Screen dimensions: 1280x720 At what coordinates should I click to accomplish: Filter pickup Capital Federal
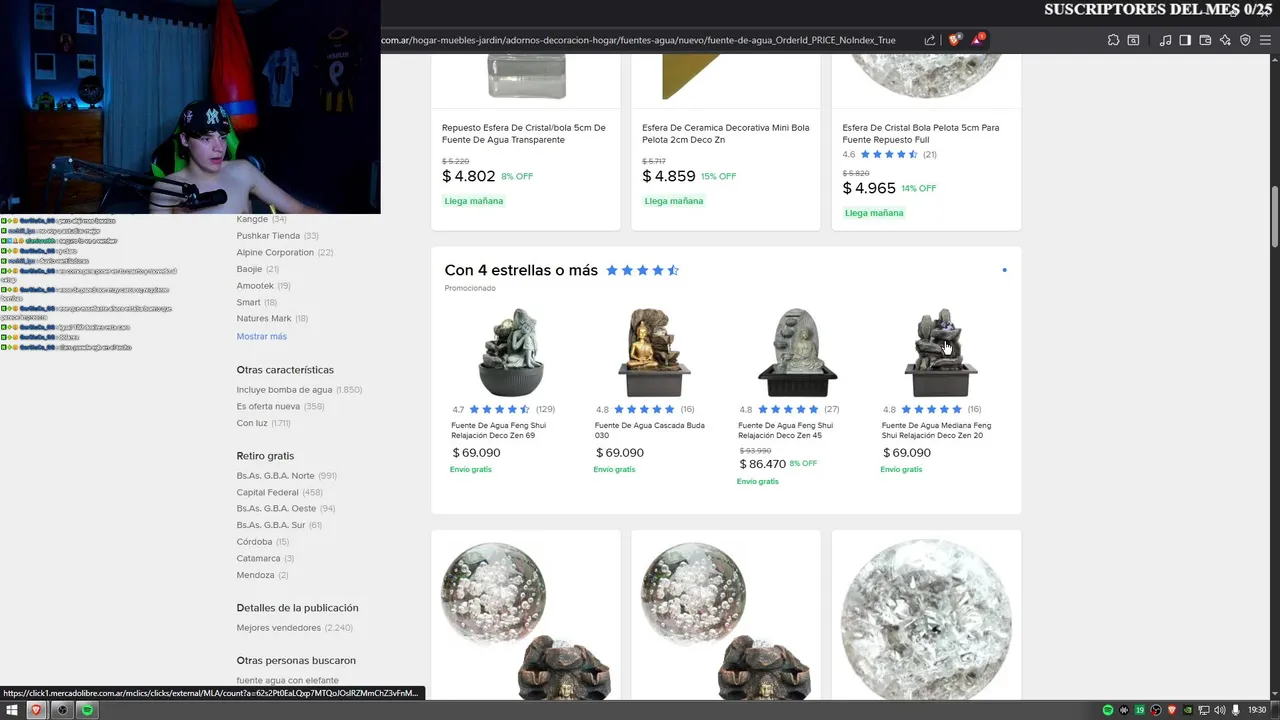pyautogui.click(x=279, y=492)
